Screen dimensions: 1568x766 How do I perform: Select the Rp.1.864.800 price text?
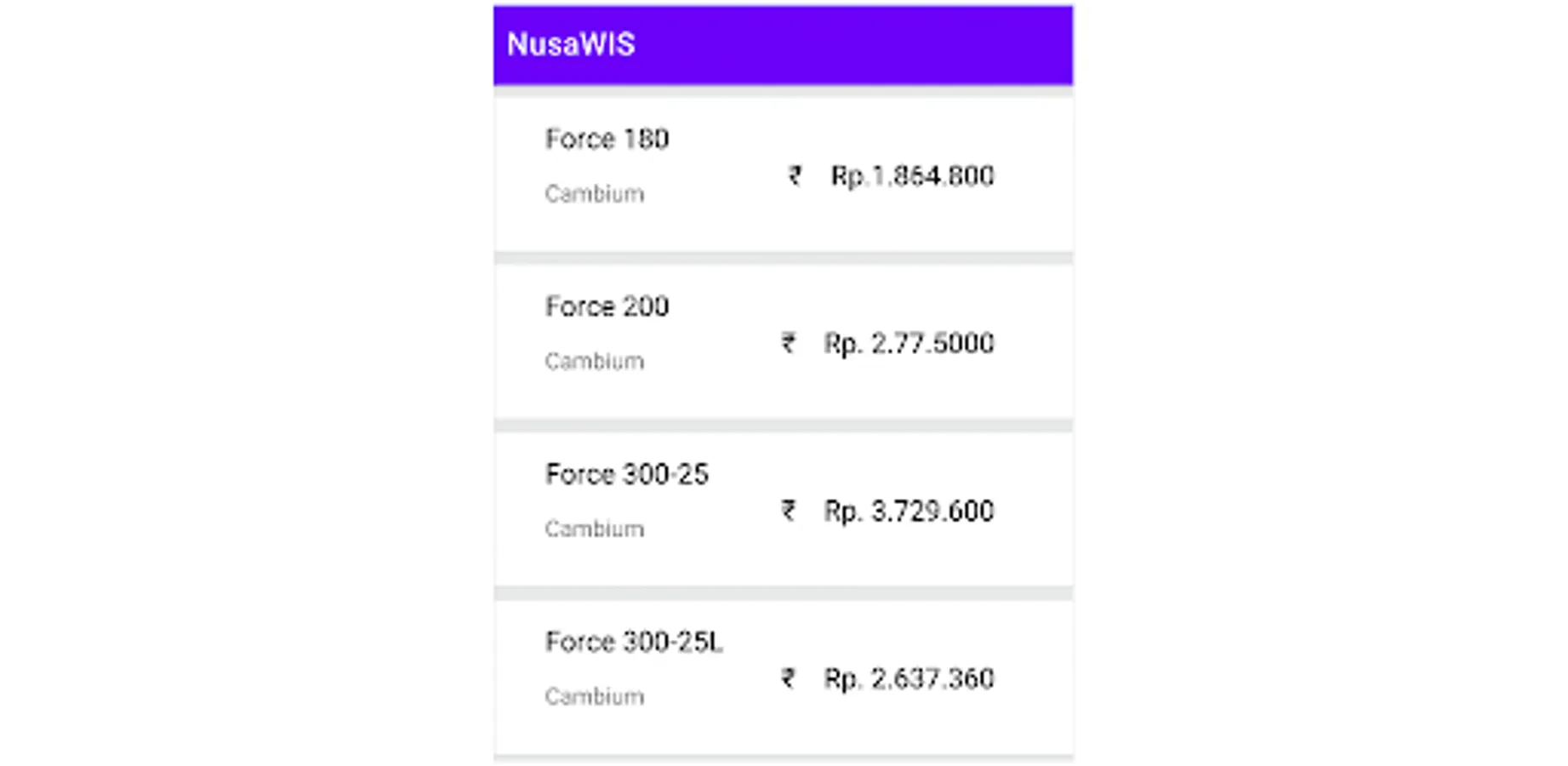tap(912, 176)
